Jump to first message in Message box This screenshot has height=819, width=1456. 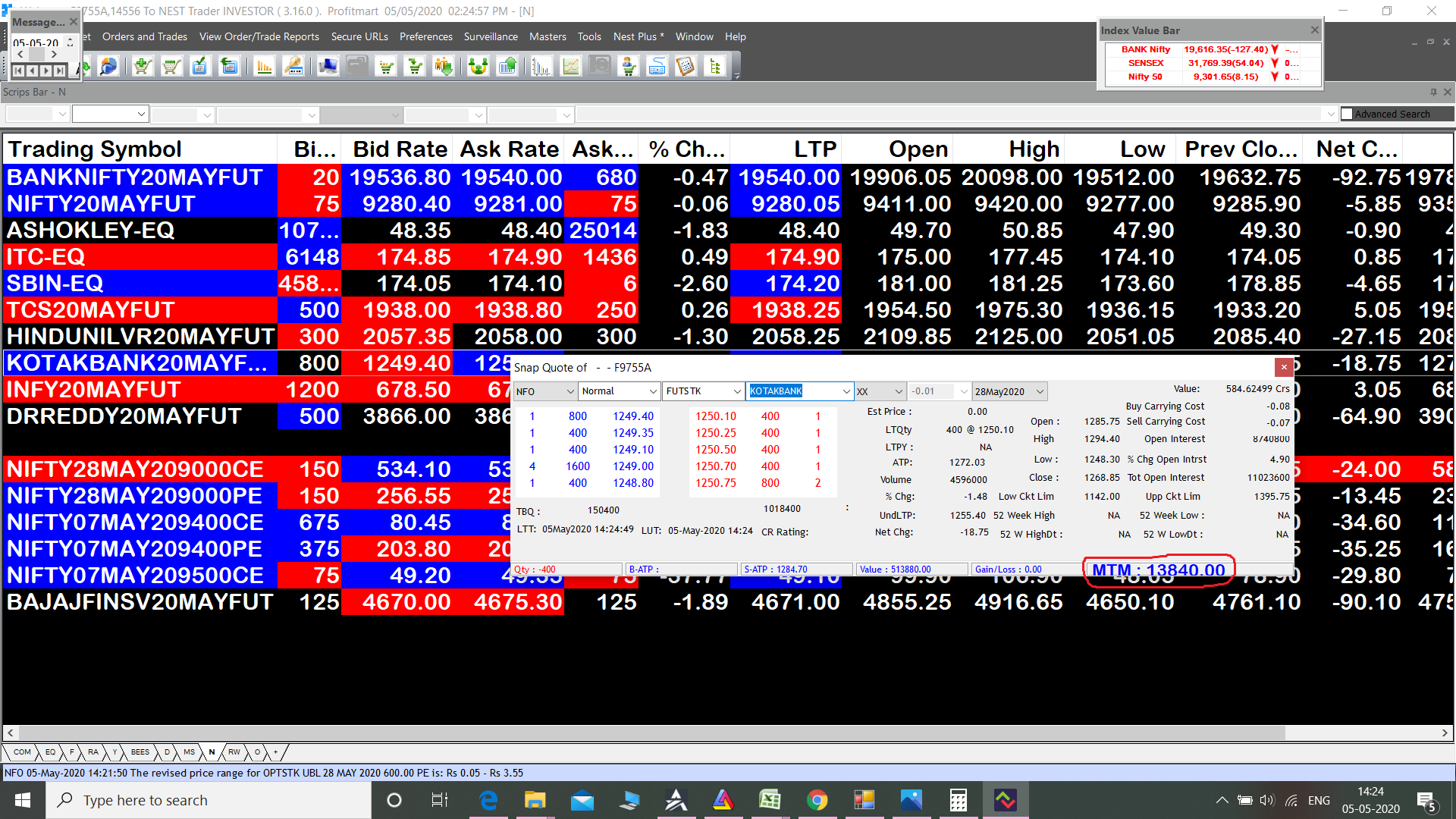coord(19,71)
